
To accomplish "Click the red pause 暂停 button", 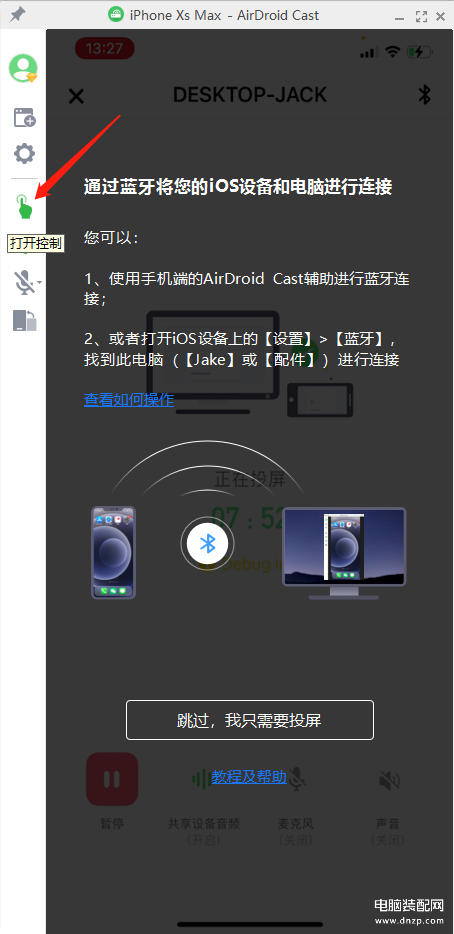I will point(112,779).
